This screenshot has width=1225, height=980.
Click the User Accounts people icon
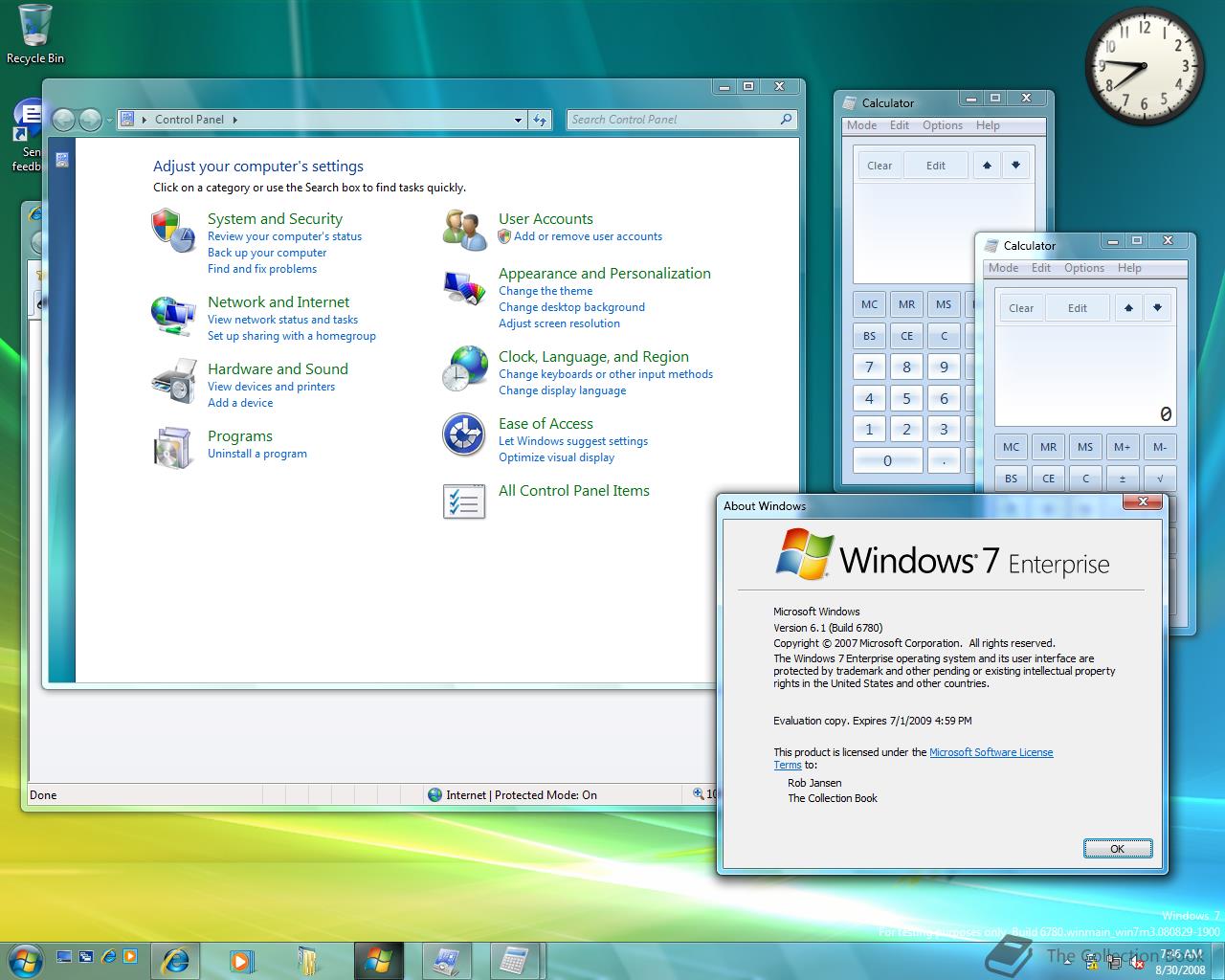click(x=465, y=231)
